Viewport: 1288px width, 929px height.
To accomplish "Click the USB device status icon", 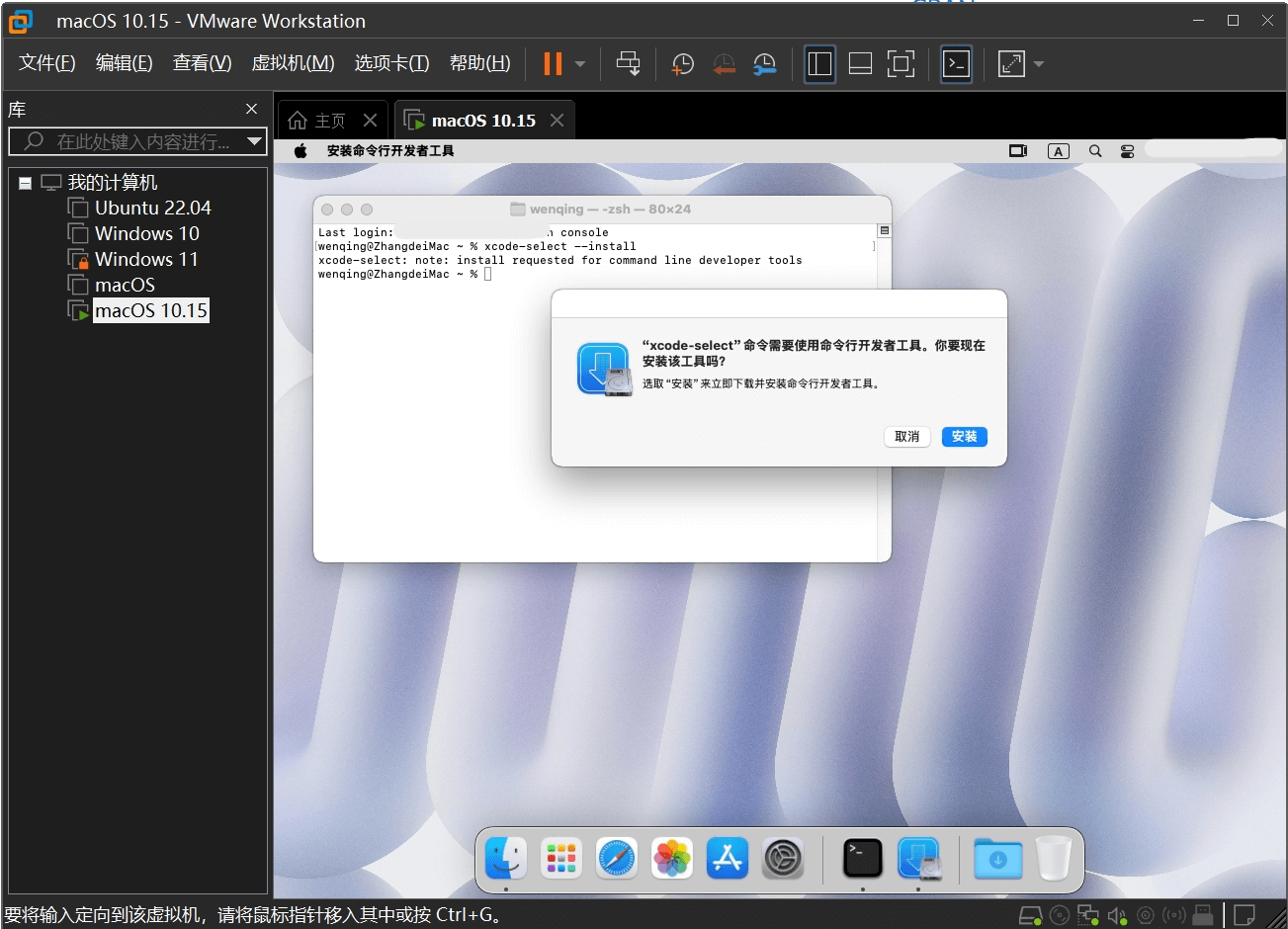I will click(x=1203, y=915).
